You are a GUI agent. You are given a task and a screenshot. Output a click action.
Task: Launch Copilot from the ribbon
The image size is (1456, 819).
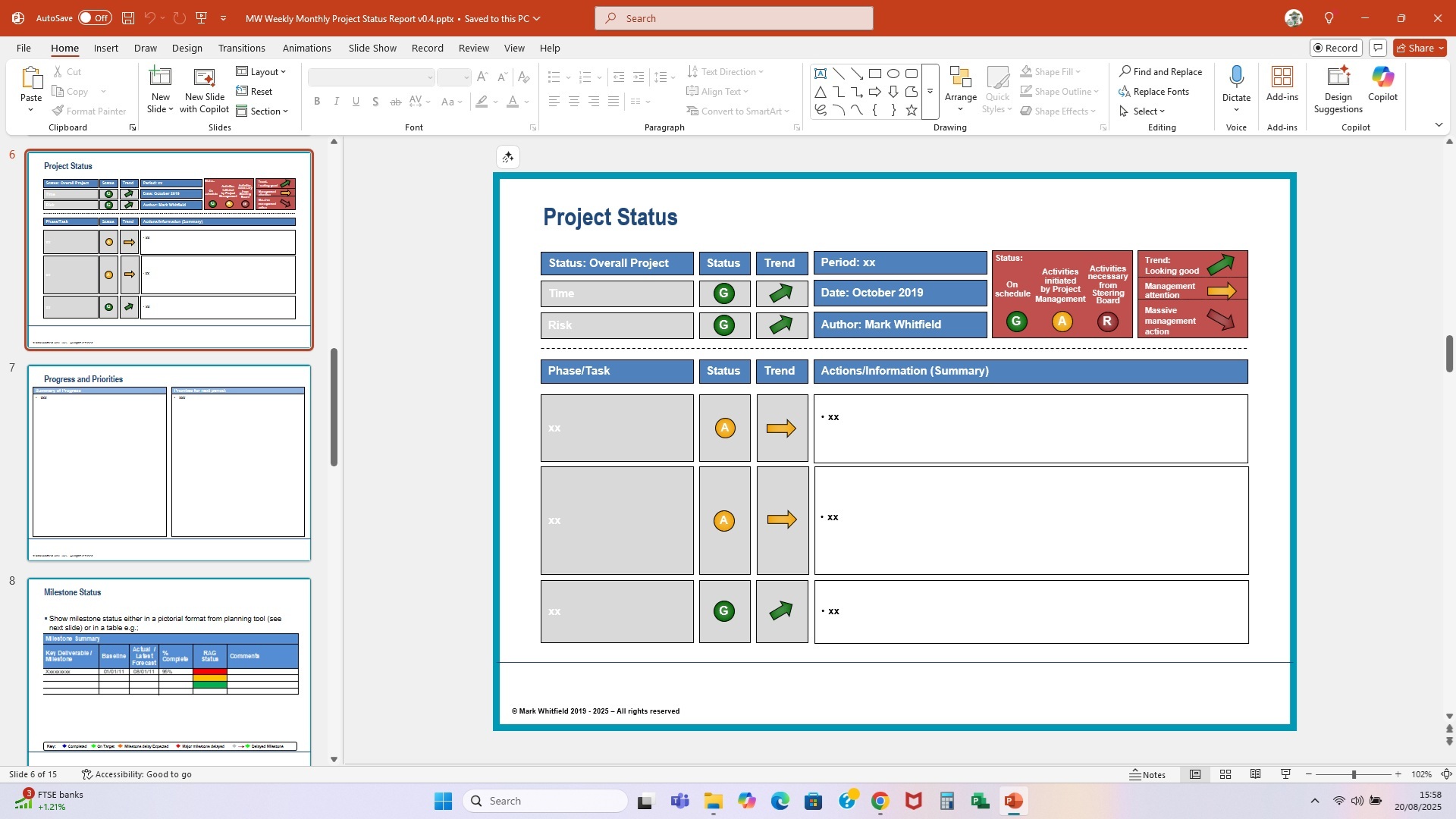point(1382,83)
